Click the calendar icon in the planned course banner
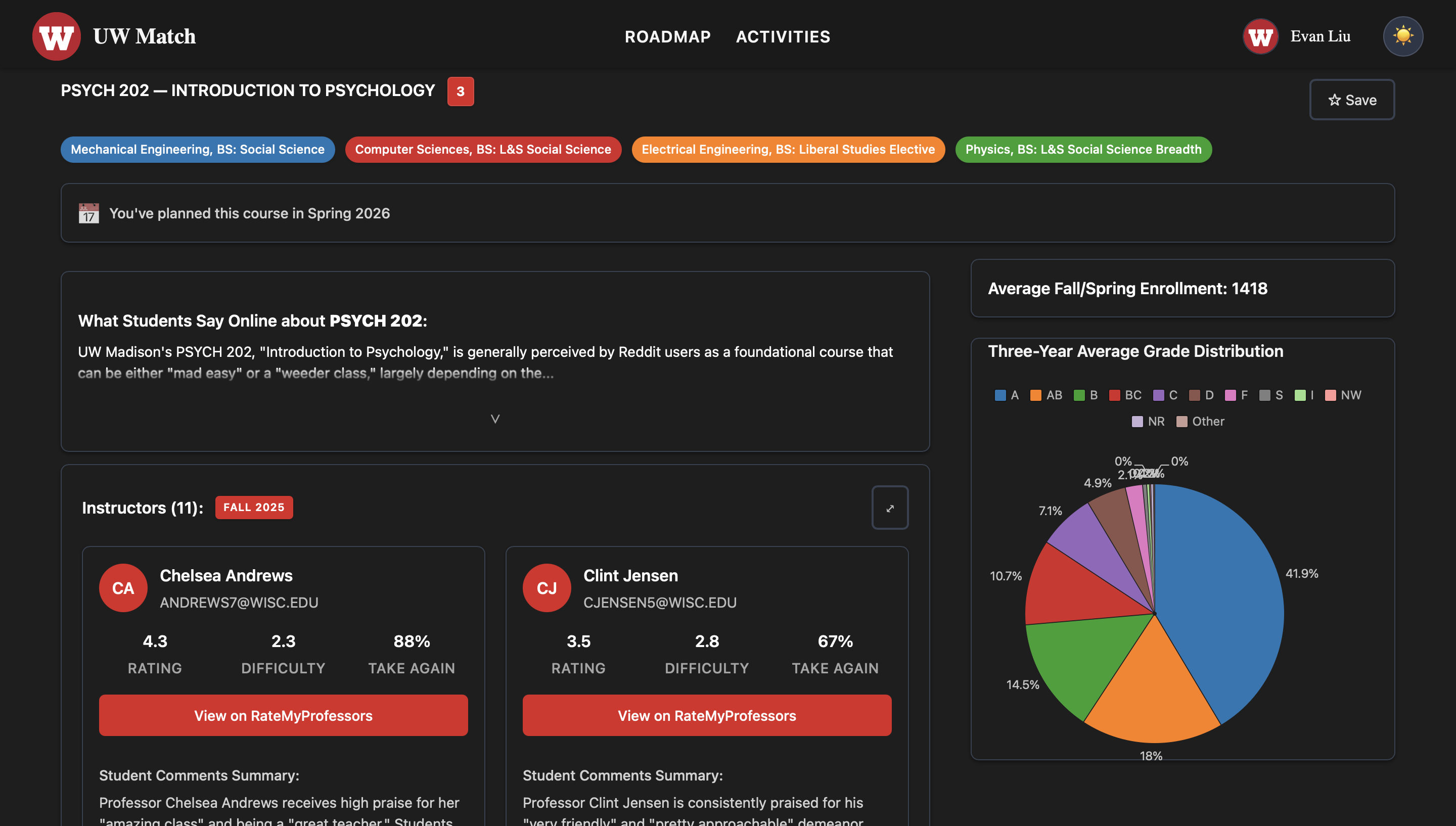Viewport: 1456px width, 826px height. (88, 213)
